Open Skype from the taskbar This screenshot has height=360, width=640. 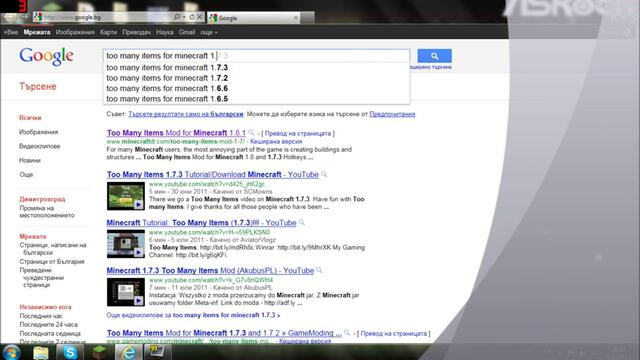click(x=70, y=352)
